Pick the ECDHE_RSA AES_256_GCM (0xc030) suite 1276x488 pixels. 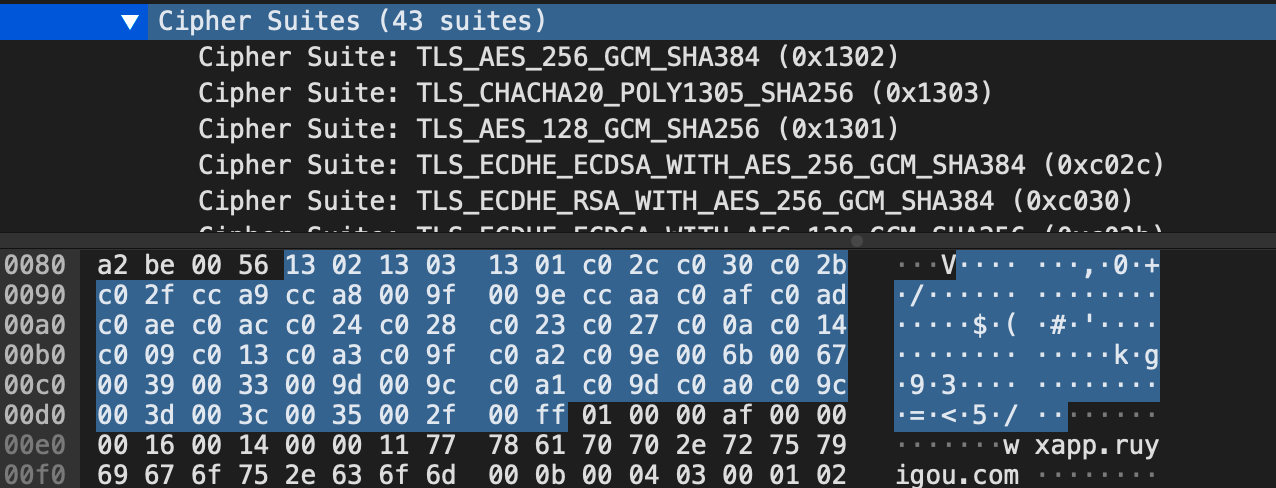(x=665, y=201)
